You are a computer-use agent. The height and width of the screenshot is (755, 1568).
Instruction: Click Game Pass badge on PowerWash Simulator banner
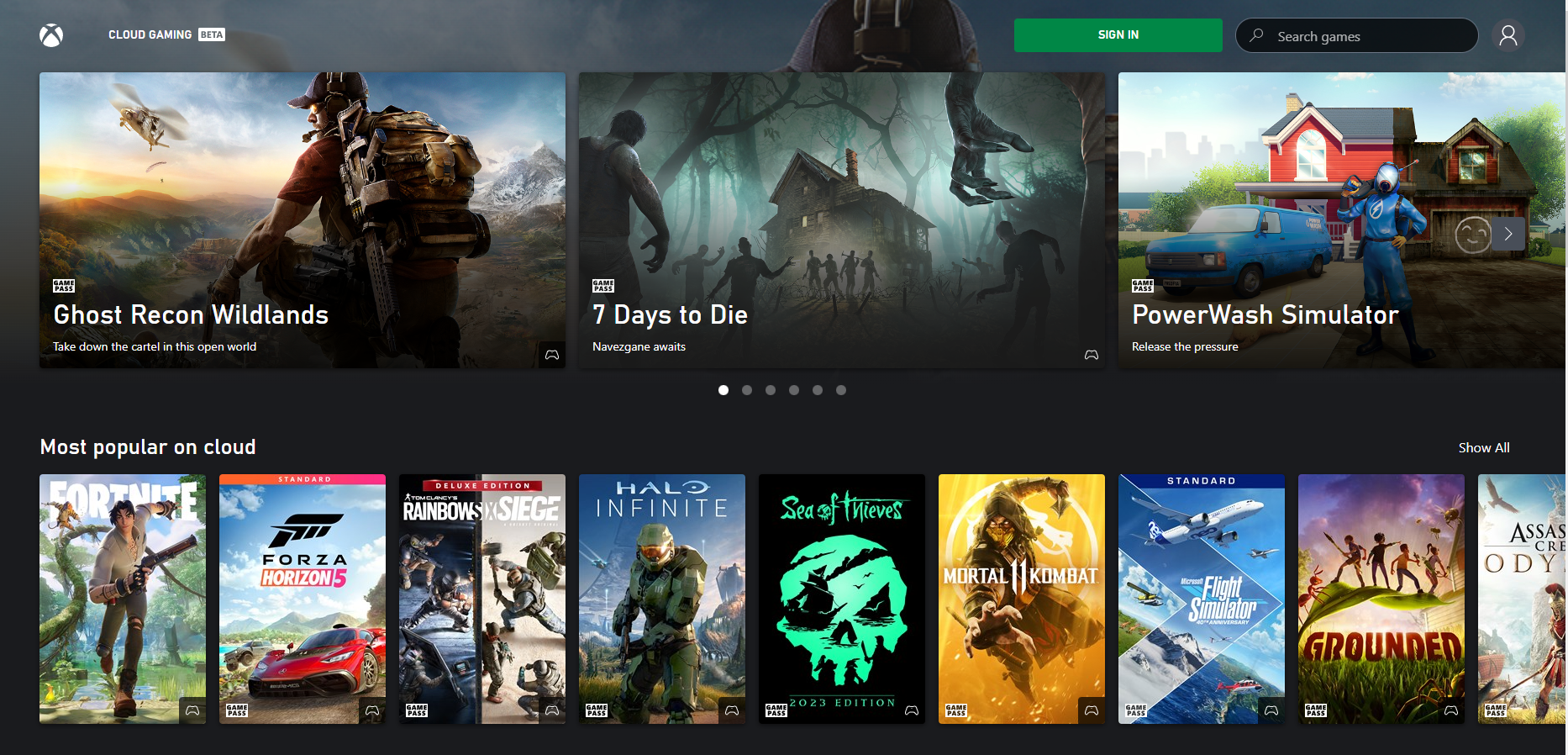click(1143, 286)
